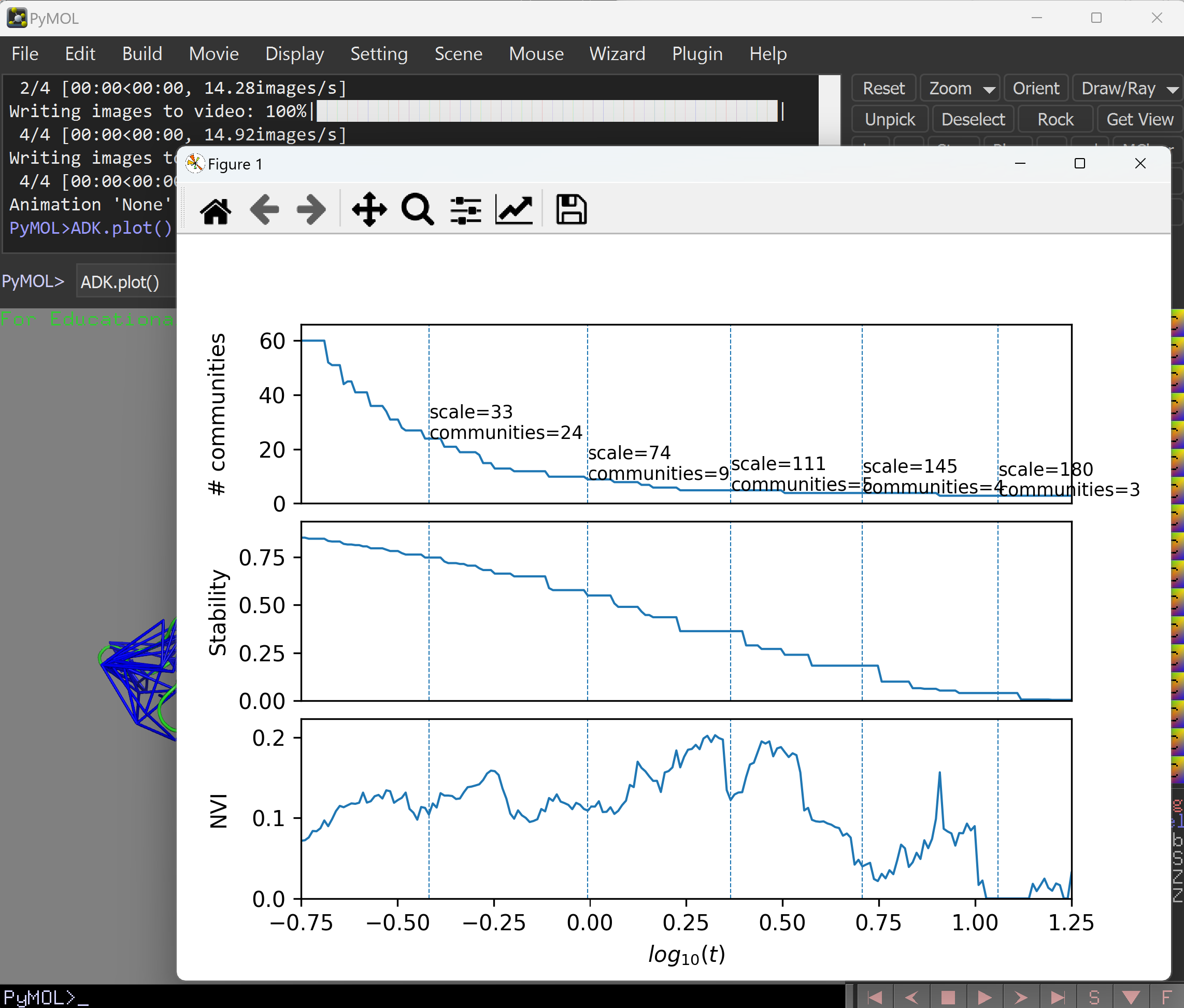Open the Mouse menu
Image resolution: width=1184 pixels, height=1008 pixels.
coord(536,54)
